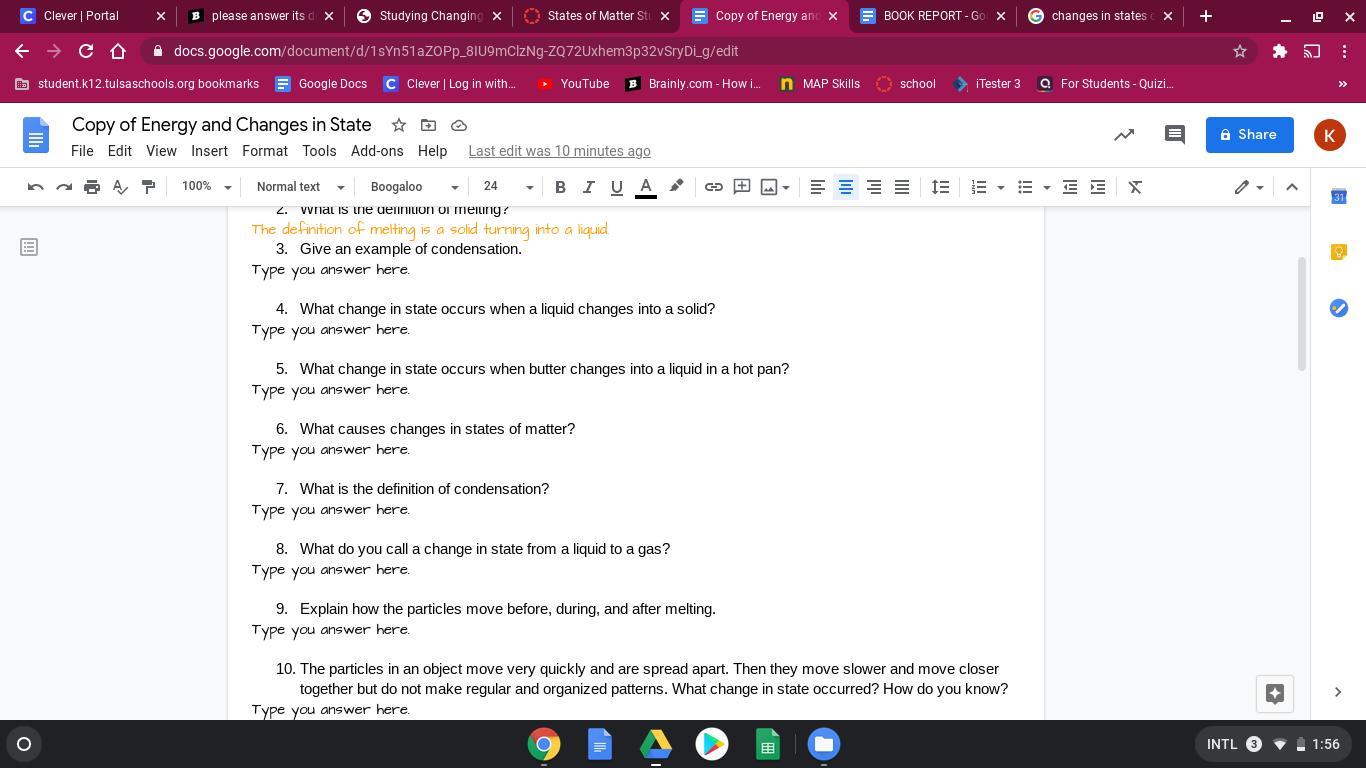Open activity dashboard trend icon
Viewport: 1366px width, 768px height.
[1124, 135]
